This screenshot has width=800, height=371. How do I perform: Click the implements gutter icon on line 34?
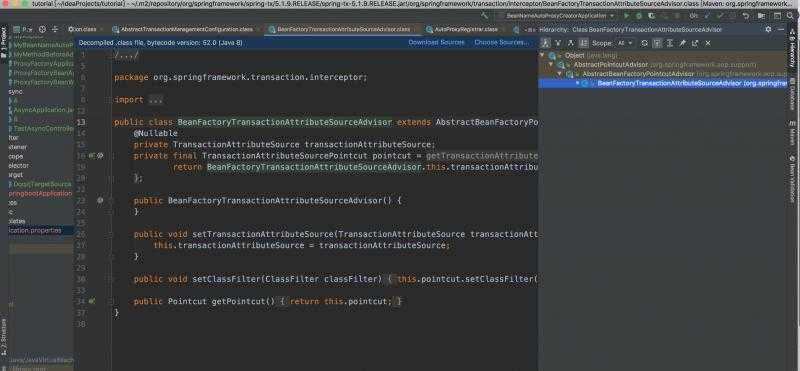(92, 301)
